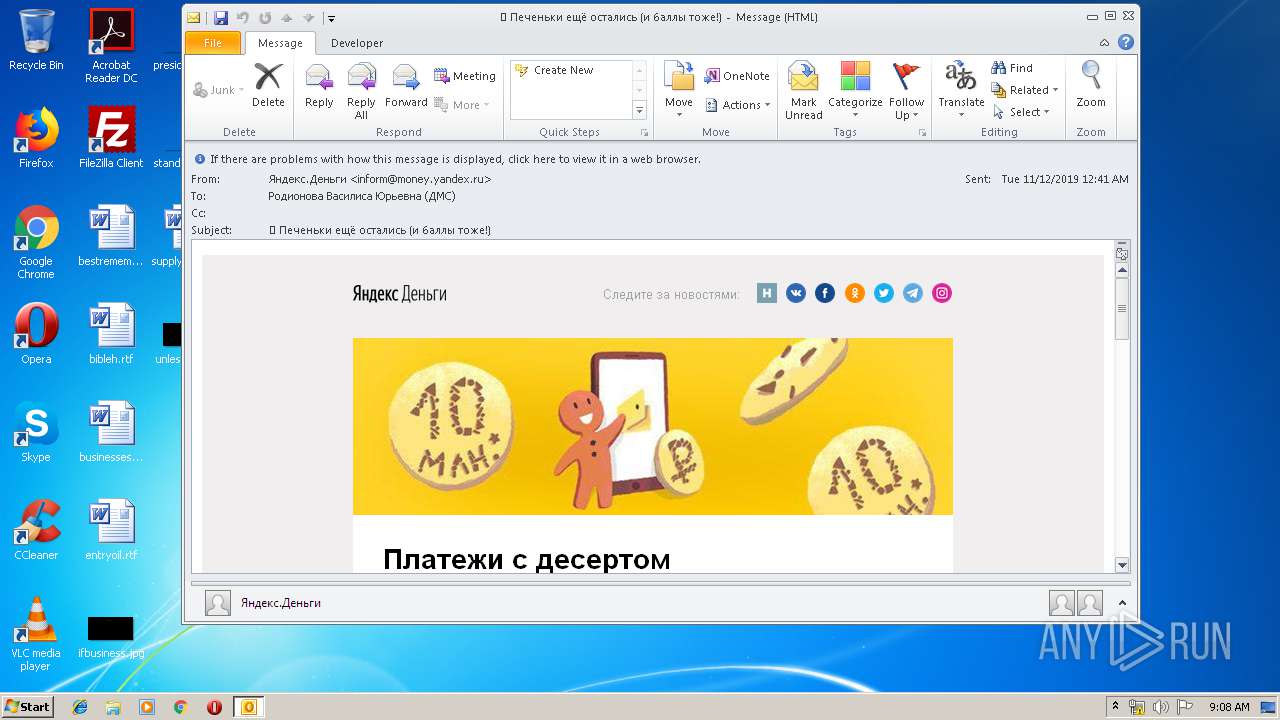The image size is (1280, 720).
Task: Click the cookie banner image in email
Action: (652, 426)
